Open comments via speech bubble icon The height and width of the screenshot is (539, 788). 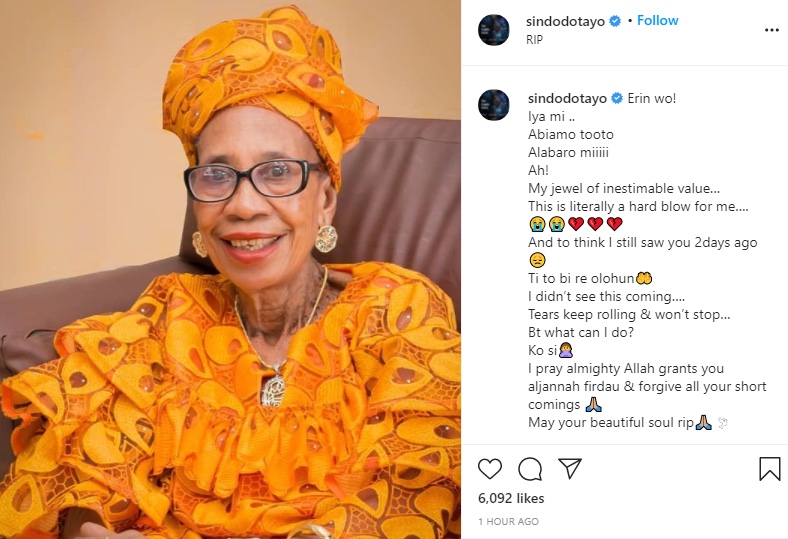(530, 469)
